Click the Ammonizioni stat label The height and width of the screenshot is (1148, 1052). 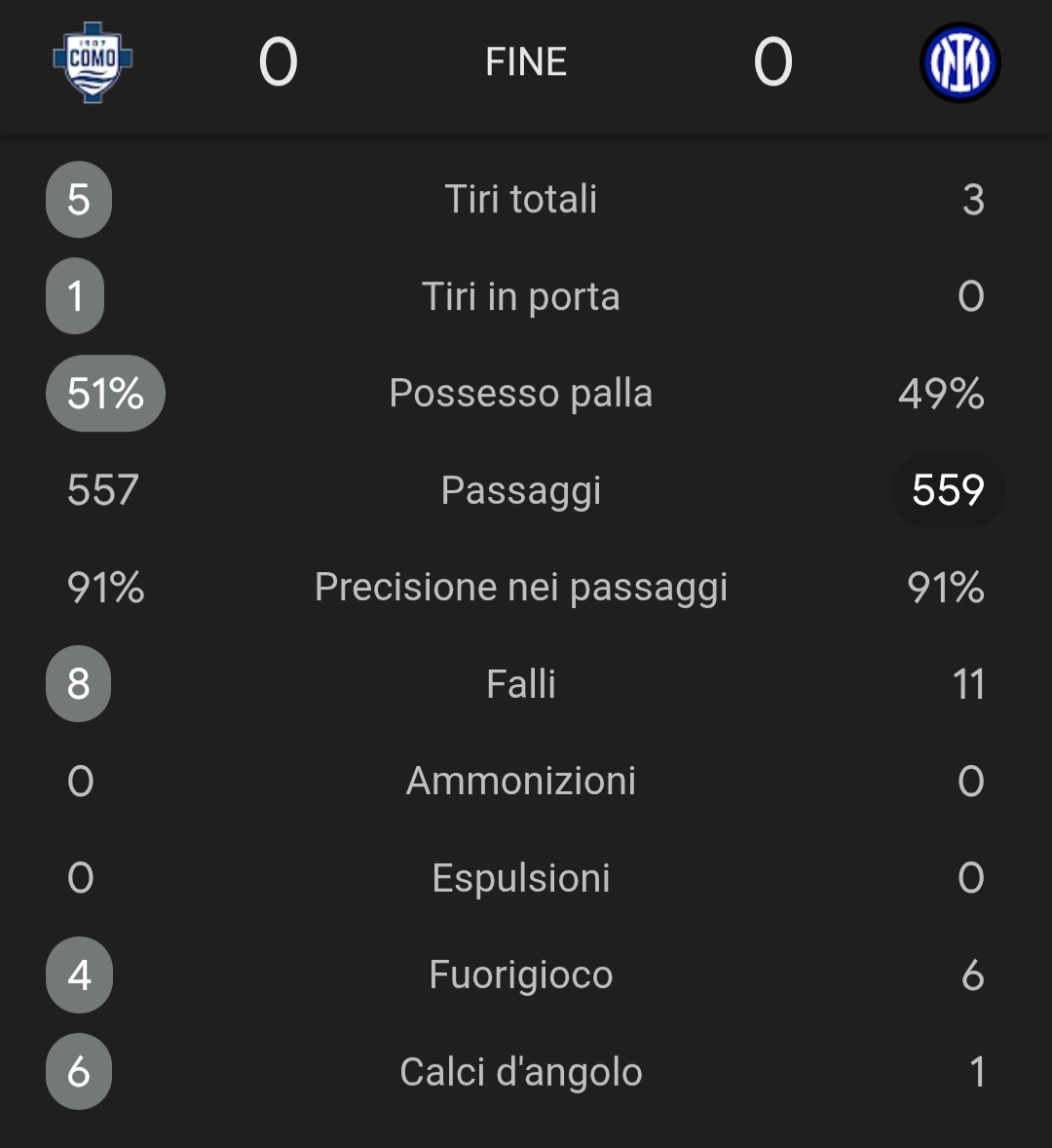(x=521, y=782)
